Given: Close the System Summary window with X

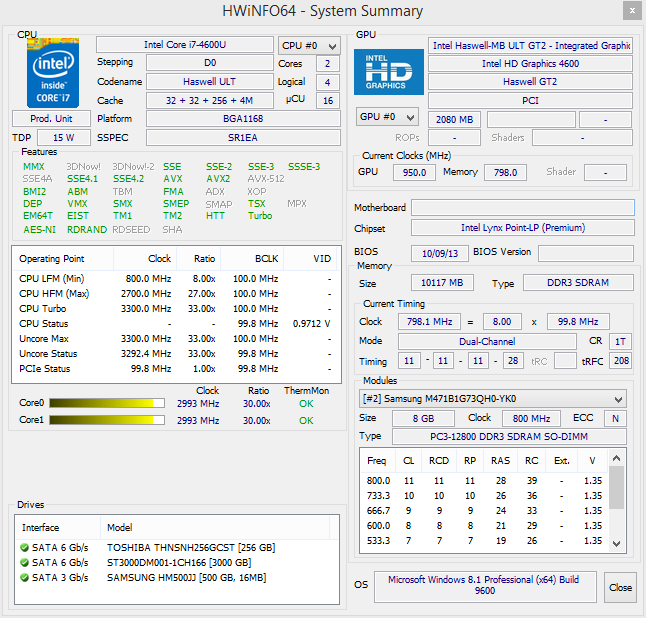Looking at the screenshot, I should (x=632, y=11).
